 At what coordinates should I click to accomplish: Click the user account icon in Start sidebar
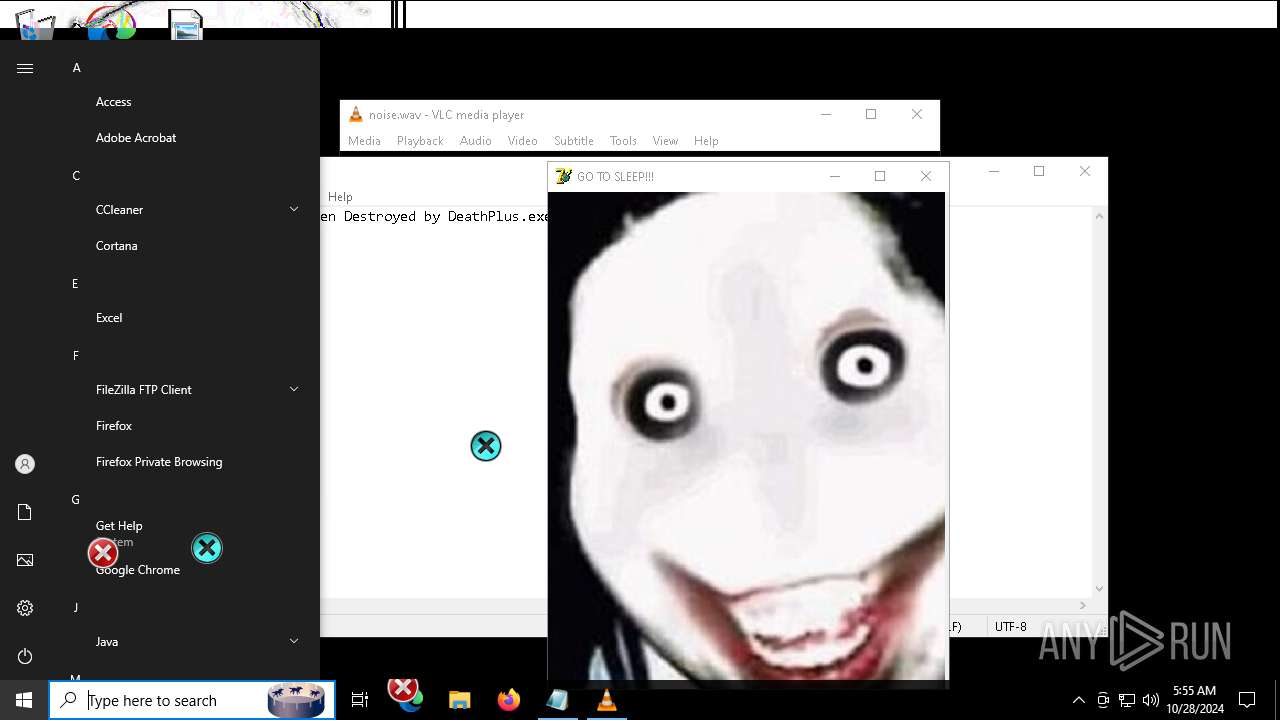point(25,464)
